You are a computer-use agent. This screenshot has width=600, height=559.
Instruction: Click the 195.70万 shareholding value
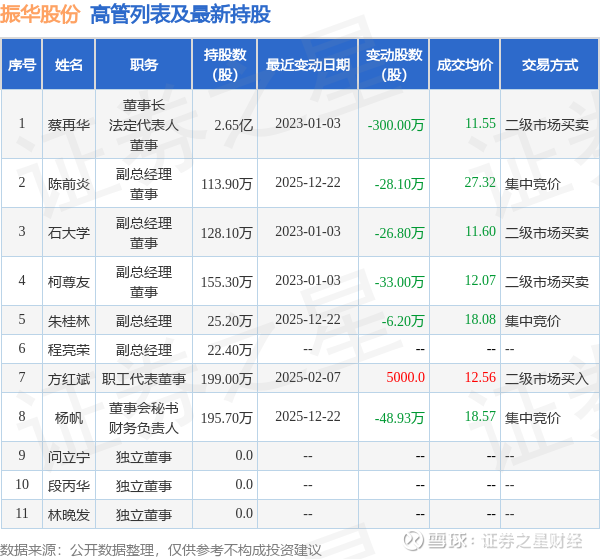tap(227, 417)
